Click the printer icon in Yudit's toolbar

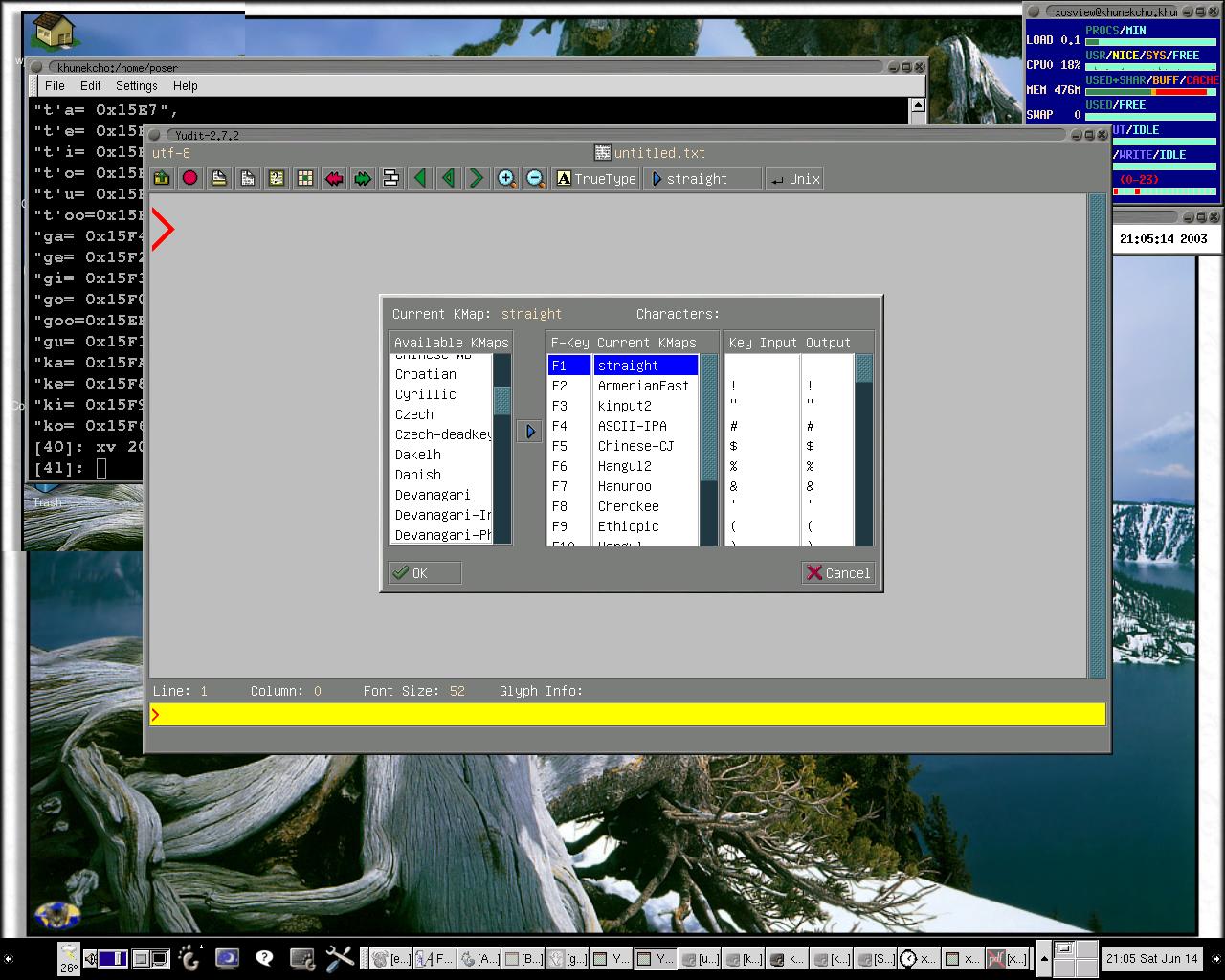click(218, 178)
